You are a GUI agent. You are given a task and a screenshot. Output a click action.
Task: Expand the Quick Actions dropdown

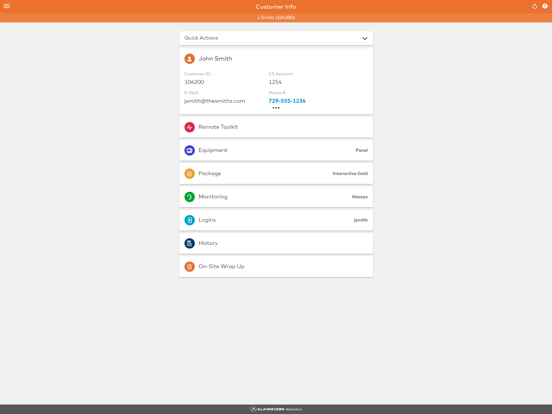tap(276, 38)
